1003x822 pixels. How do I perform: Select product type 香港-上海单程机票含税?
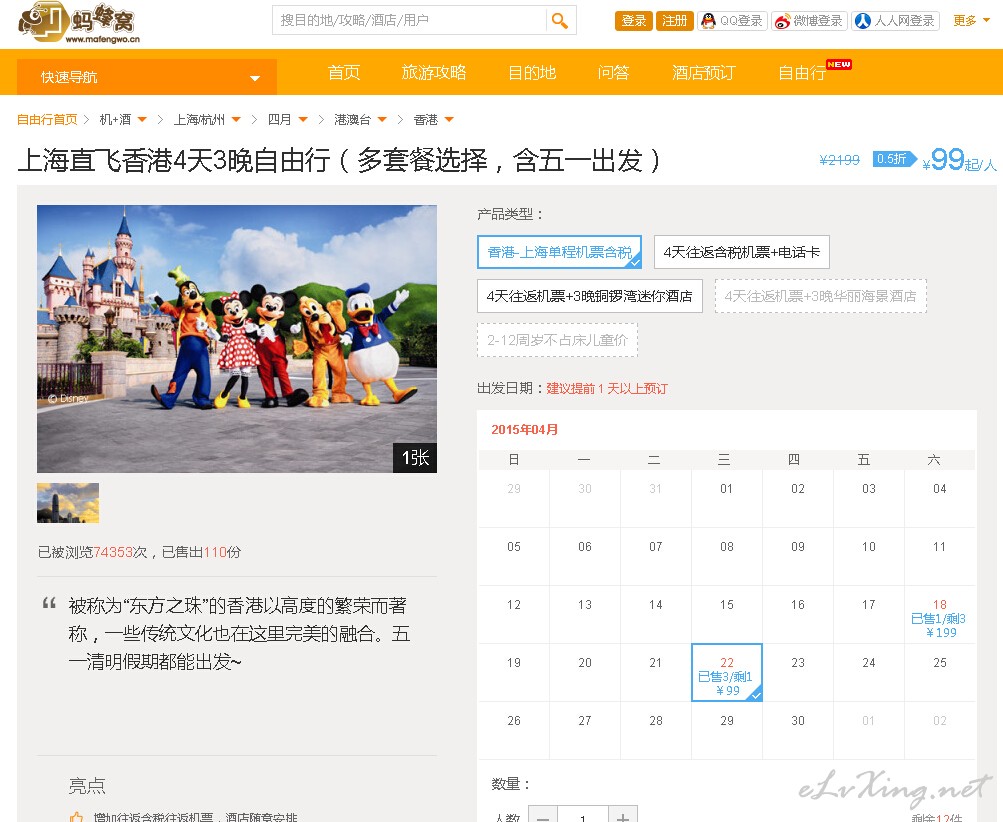coord(560,252)
